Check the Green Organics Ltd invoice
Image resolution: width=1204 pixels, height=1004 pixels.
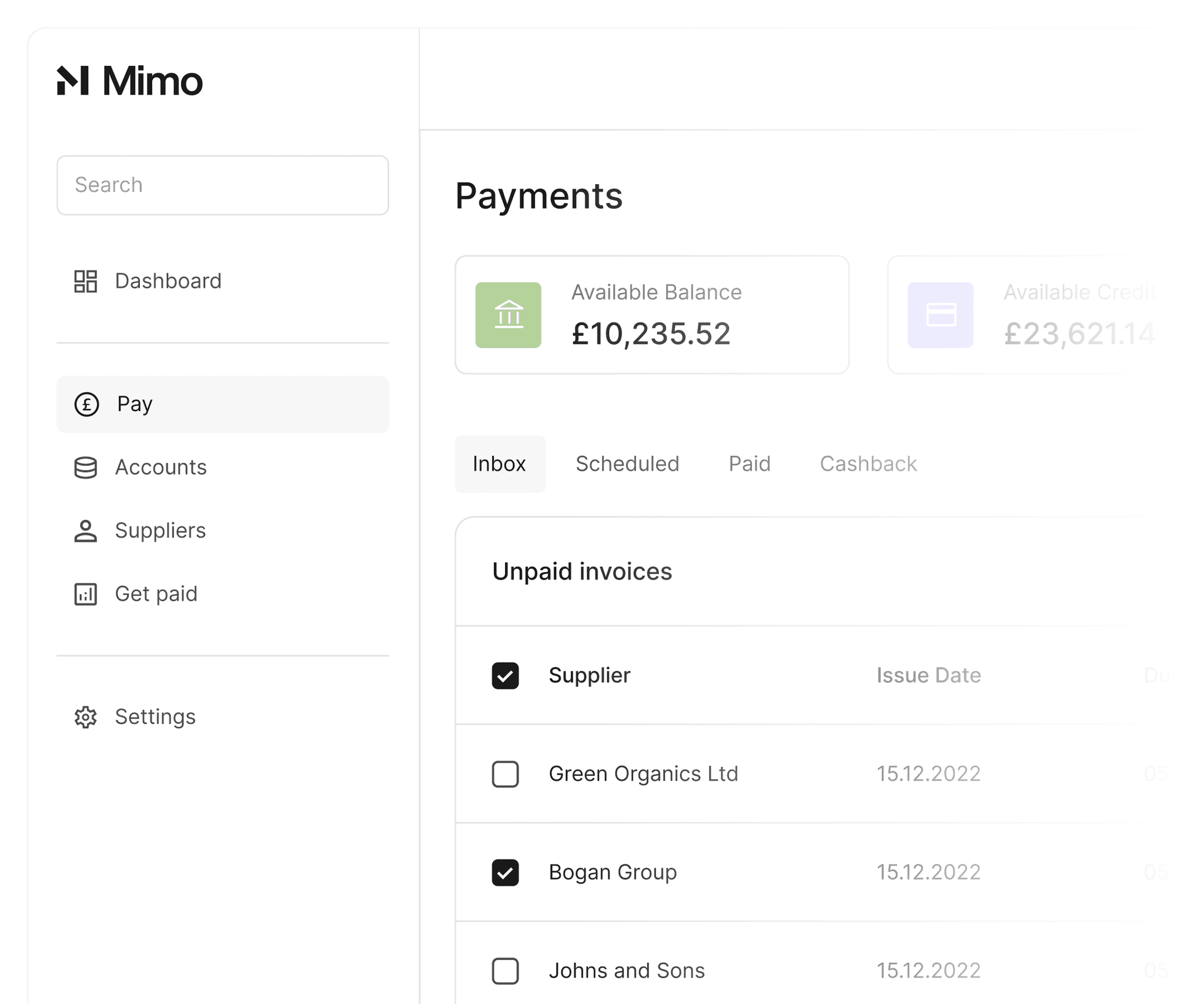(506, 775)
